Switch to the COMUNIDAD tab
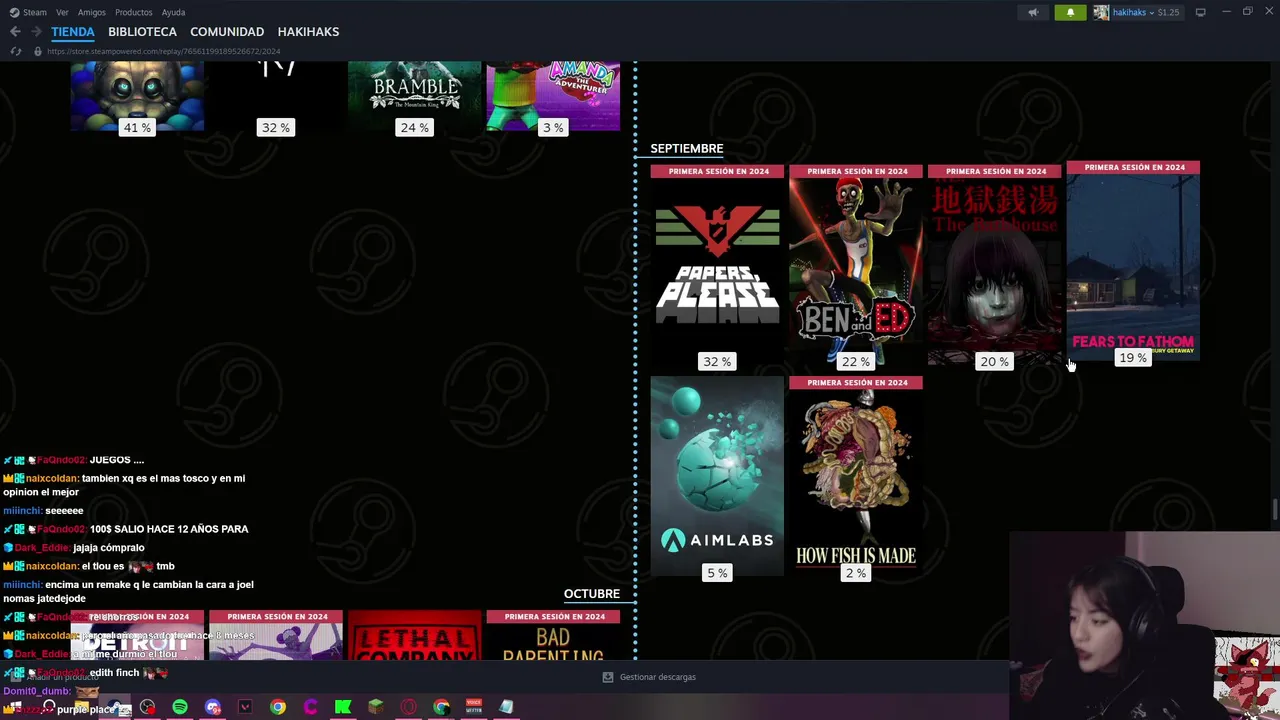Image resolution: width=1280 pixels, height=720 pixels. pos(227,32)
